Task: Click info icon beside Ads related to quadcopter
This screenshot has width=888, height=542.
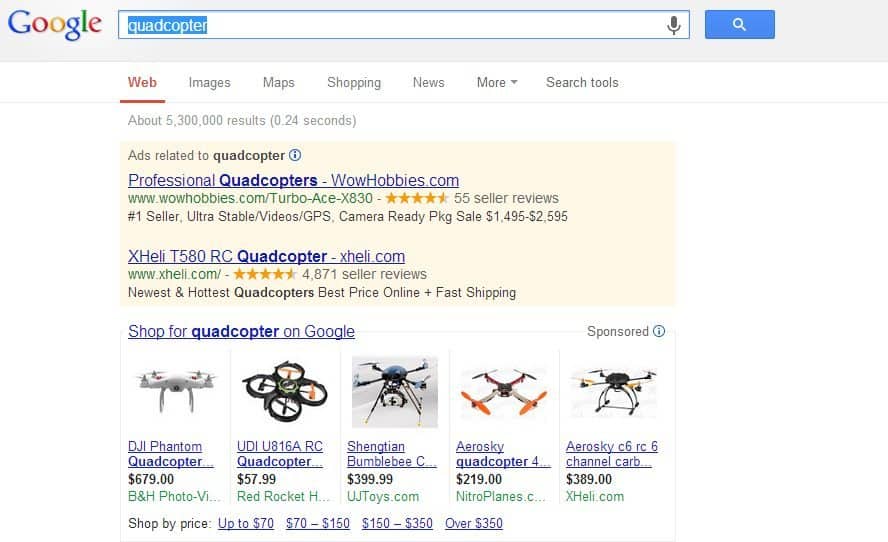Action: point(295,155)
